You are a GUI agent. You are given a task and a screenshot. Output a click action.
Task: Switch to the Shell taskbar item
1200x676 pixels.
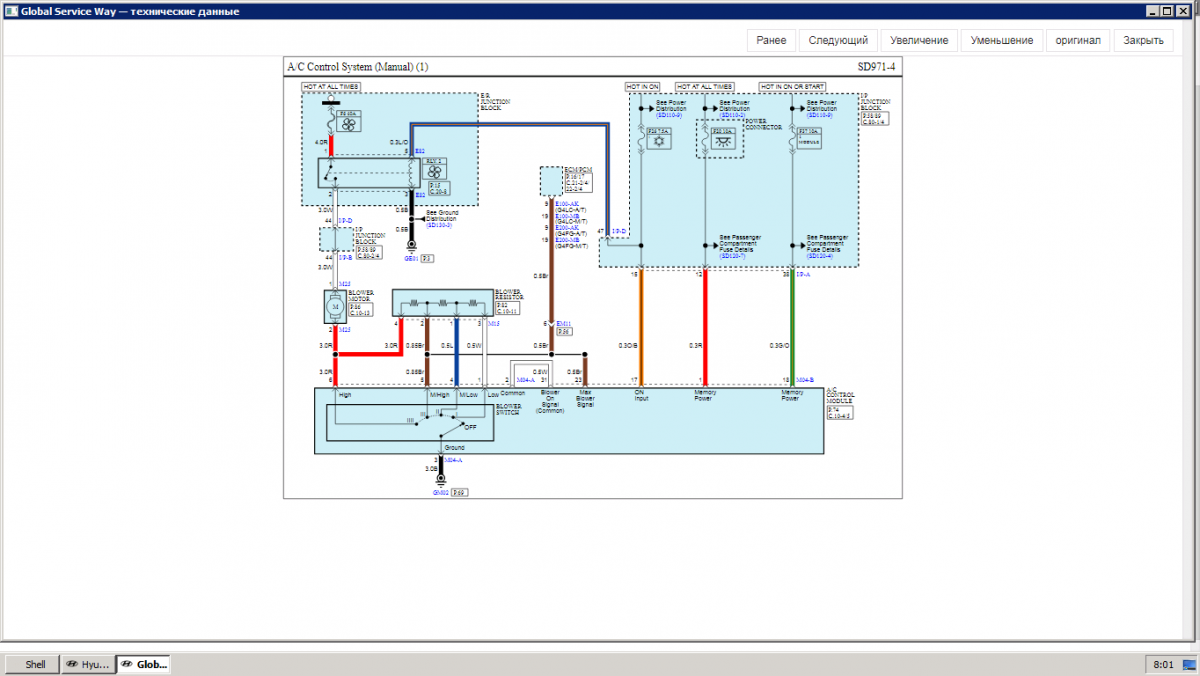(x=35, y=664)
